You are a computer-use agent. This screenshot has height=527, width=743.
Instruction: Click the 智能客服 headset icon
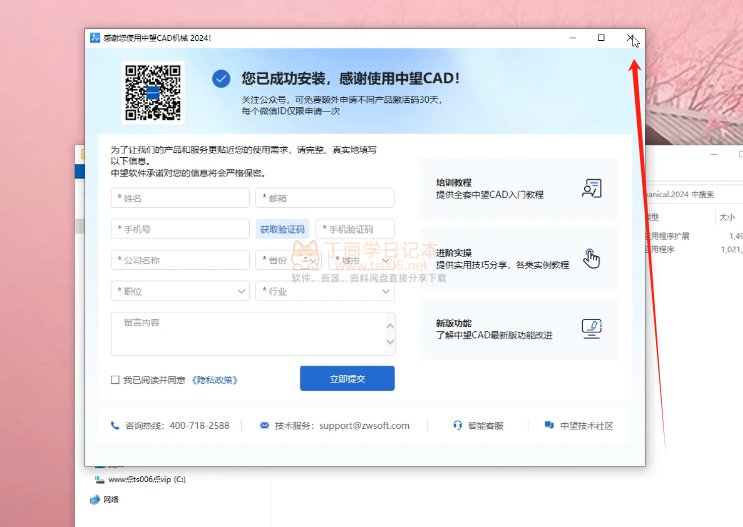[457, 425]
